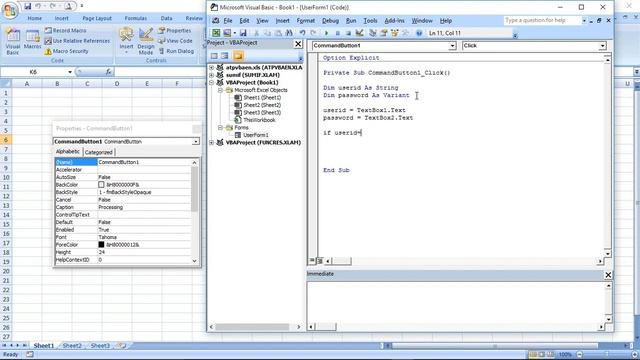
Task: Click the Reset stop icon in VBA toolbar
Action: (348, 33)
